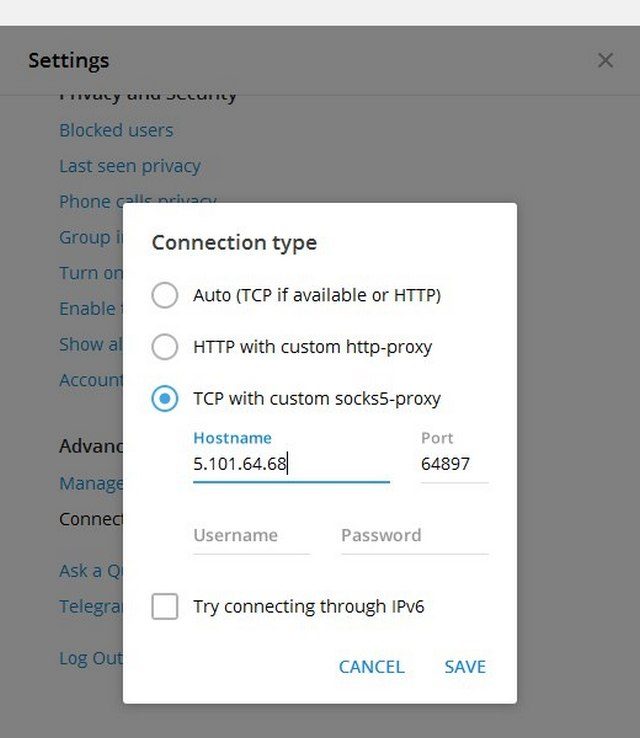Click the Connection type row behind dialog
Image resolution: width=640 pixels, height=738 pixels.
[91, 519]
